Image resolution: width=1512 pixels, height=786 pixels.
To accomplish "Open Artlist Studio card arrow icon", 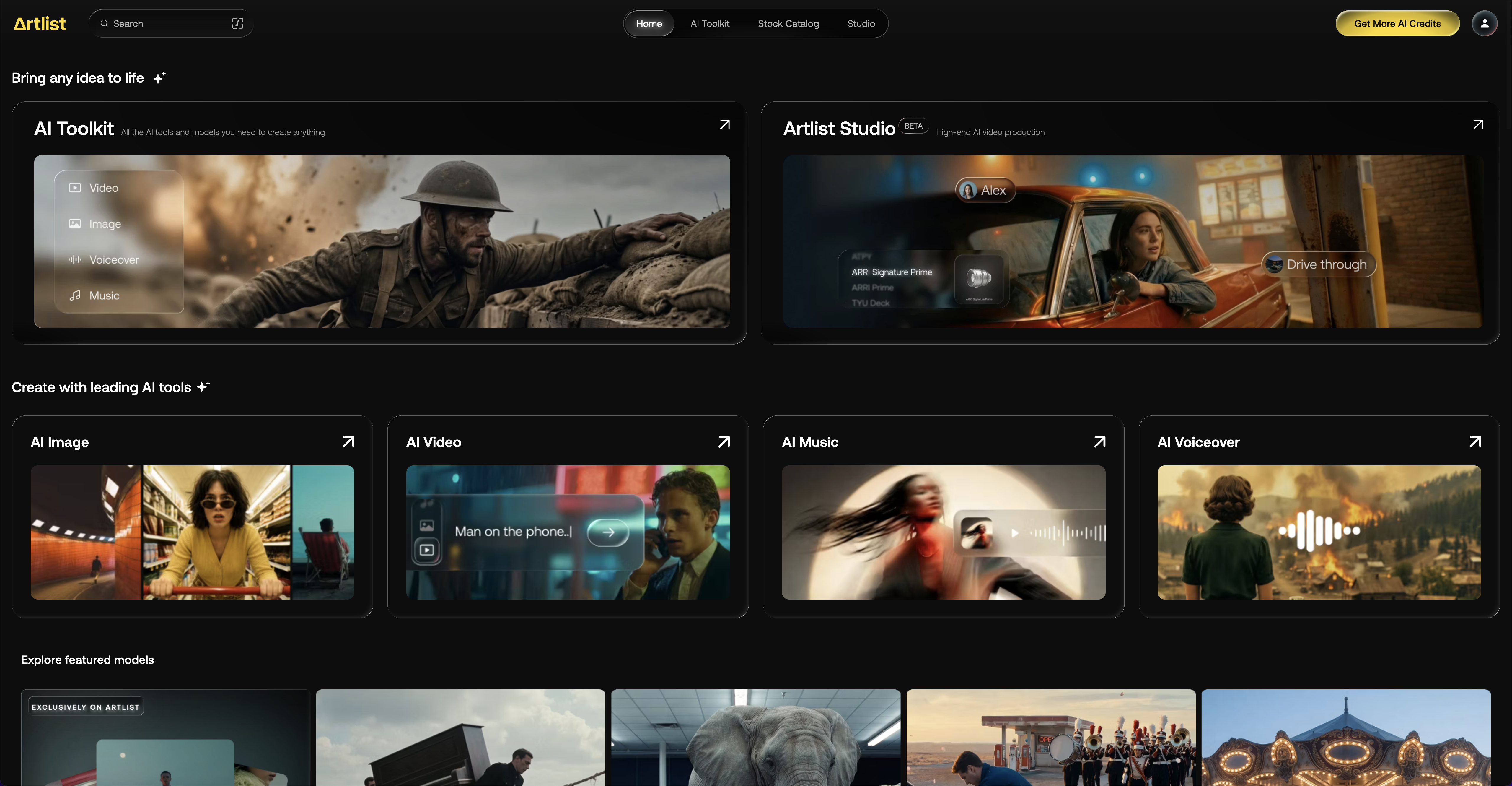I will [1478, 124].
